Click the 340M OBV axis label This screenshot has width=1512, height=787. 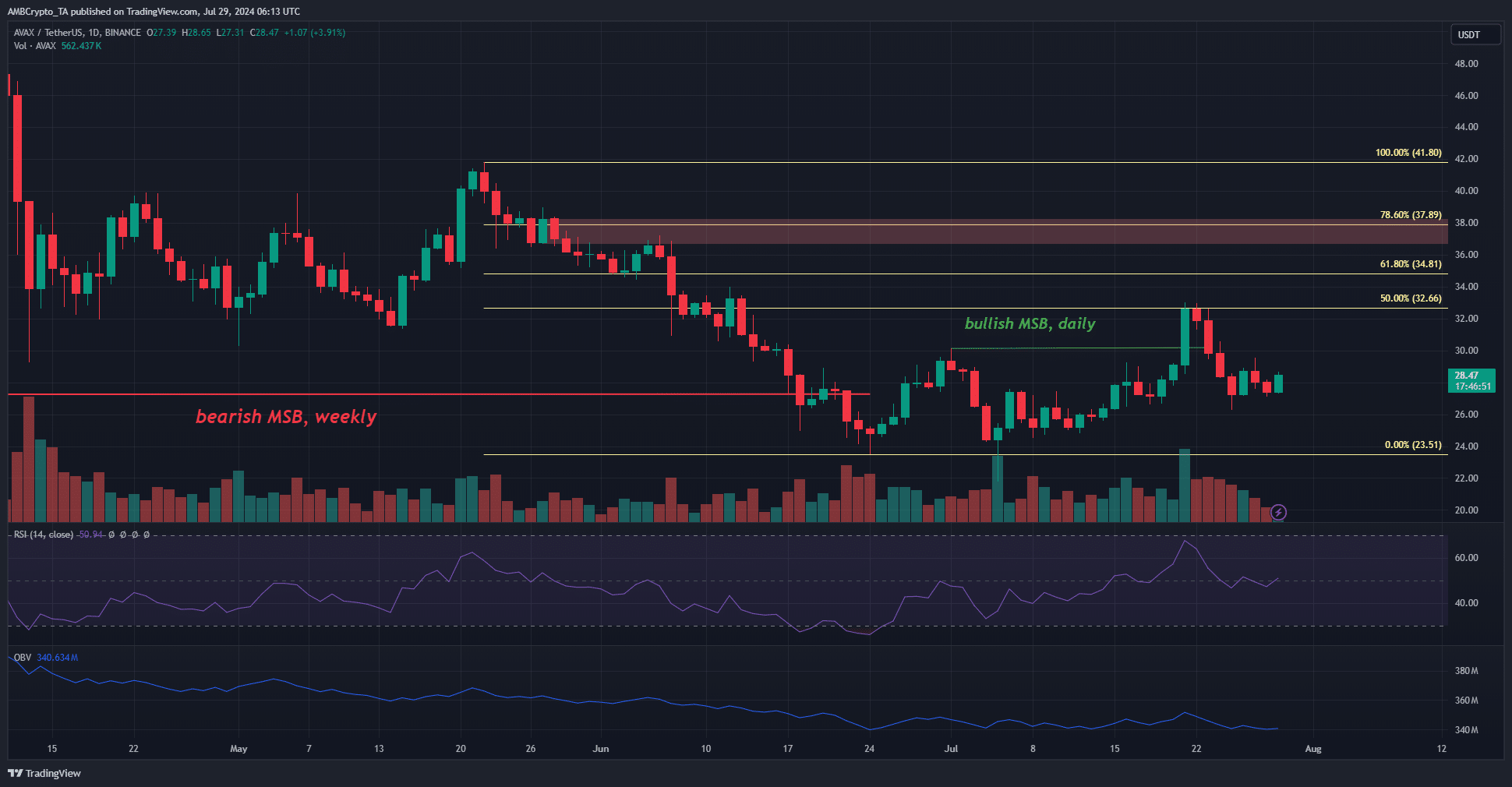1466,730
